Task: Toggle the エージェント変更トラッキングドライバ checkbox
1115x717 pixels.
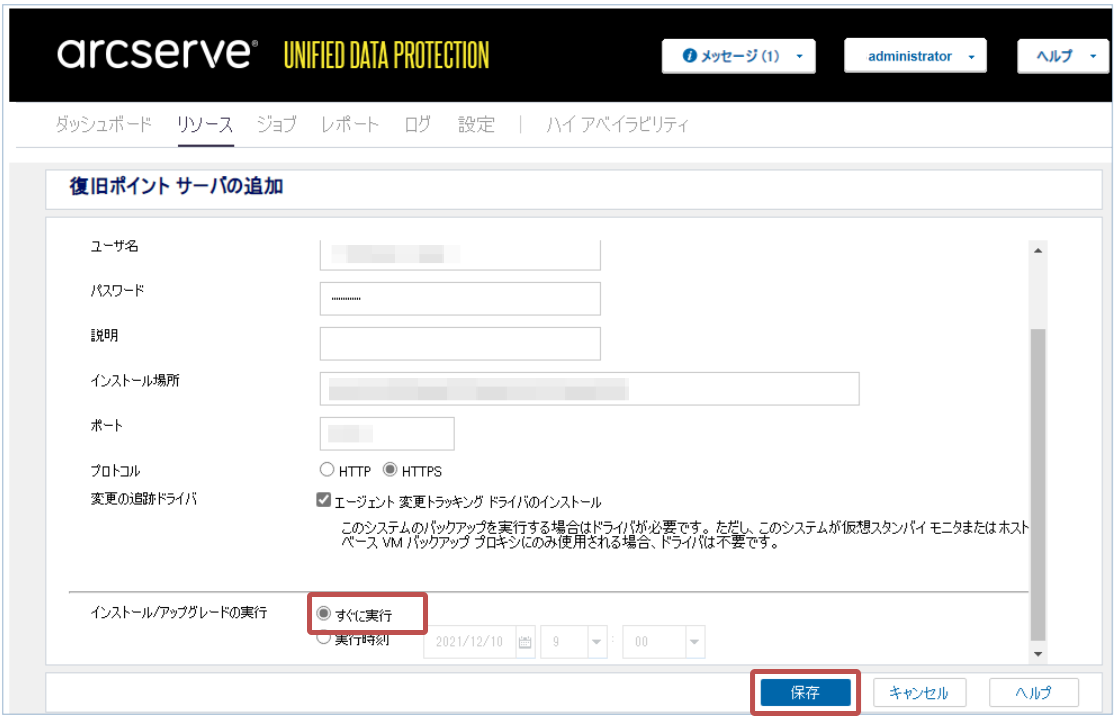Action: (323, 501)
